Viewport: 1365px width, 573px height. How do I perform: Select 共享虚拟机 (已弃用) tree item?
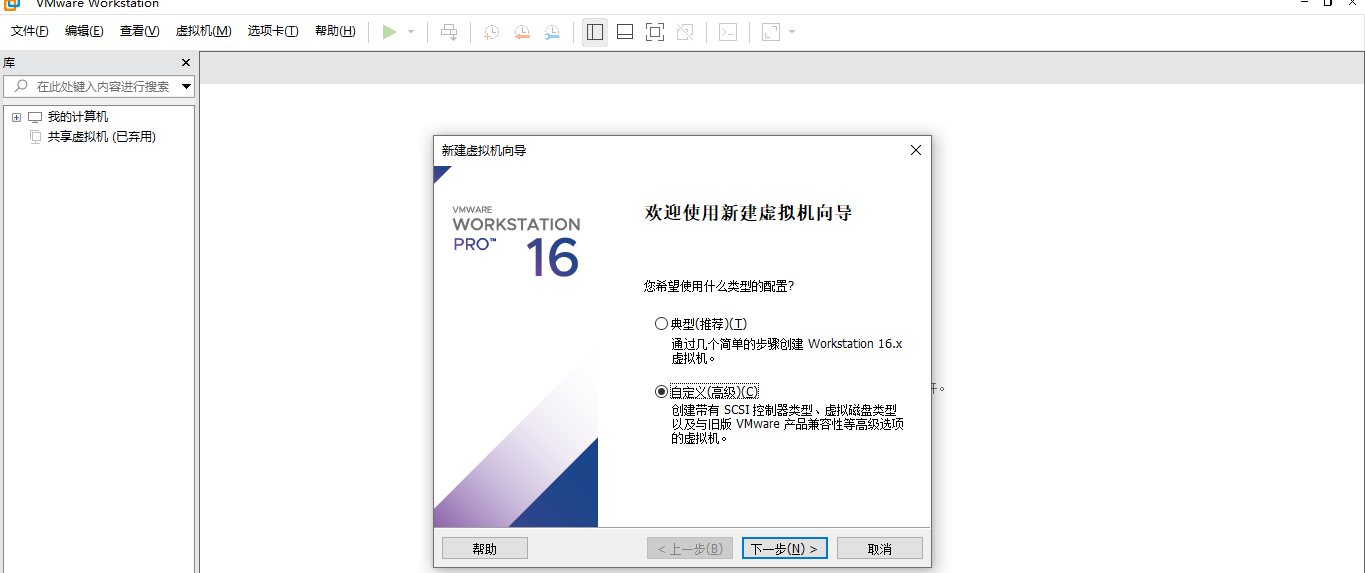102,137
